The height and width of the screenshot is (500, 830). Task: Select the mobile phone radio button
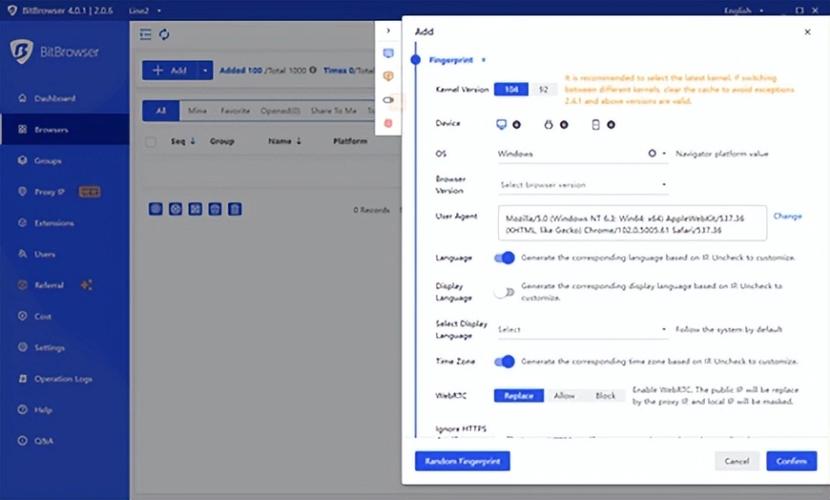pyautogui.click(x=611, y=125)
